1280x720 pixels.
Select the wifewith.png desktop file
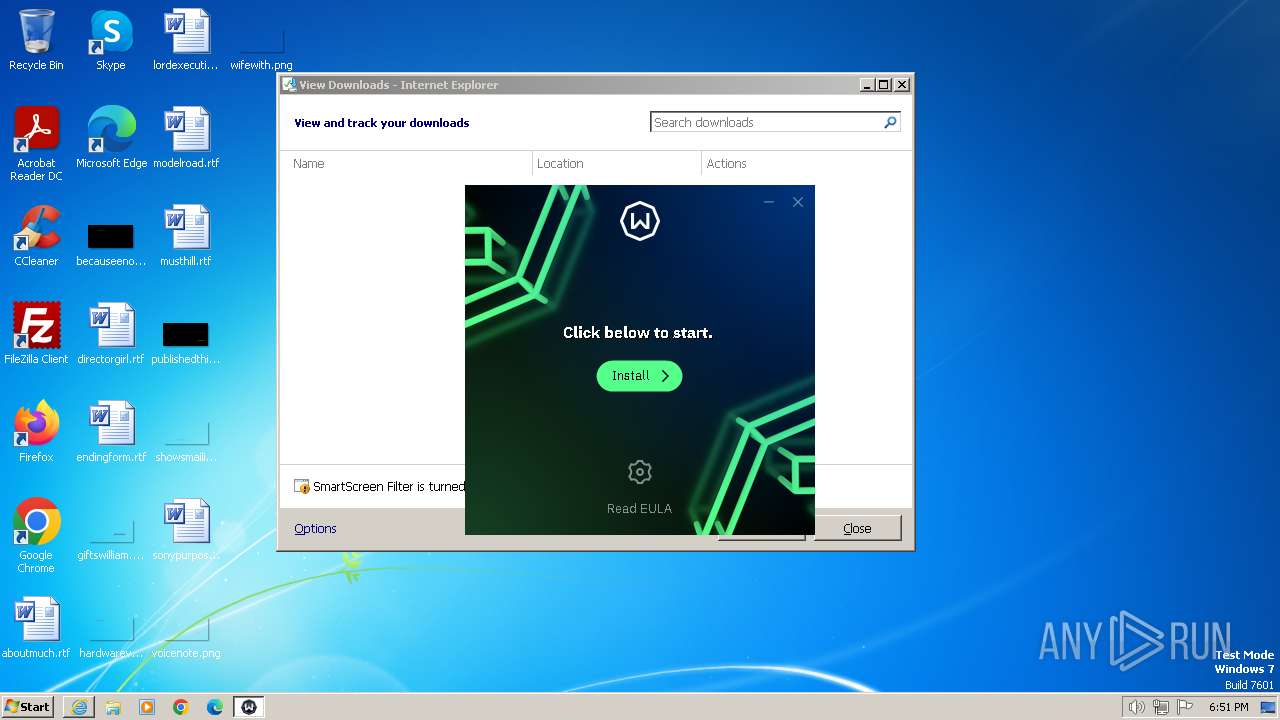point(261,50)
